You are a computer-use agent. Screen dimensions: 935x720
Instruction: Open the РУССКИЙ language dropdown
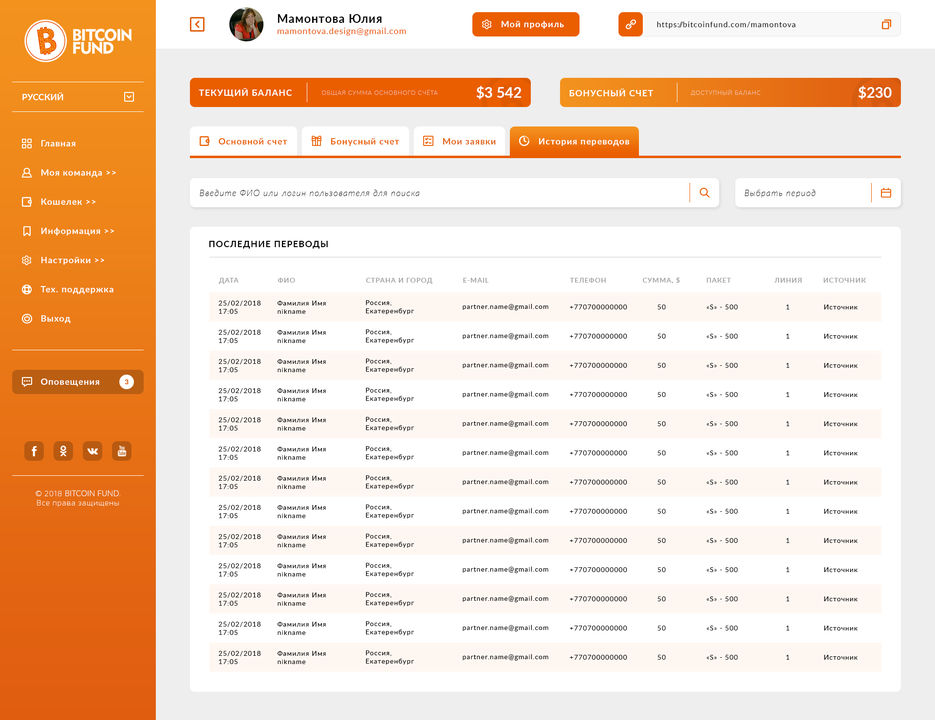click(x=78, y=97)
